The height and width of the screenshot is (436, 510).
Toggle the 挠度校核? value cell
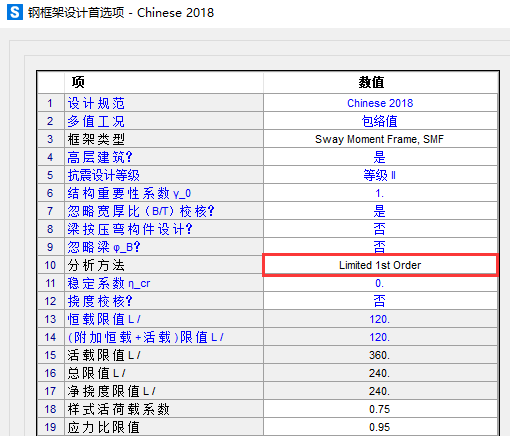coord(380,301)
